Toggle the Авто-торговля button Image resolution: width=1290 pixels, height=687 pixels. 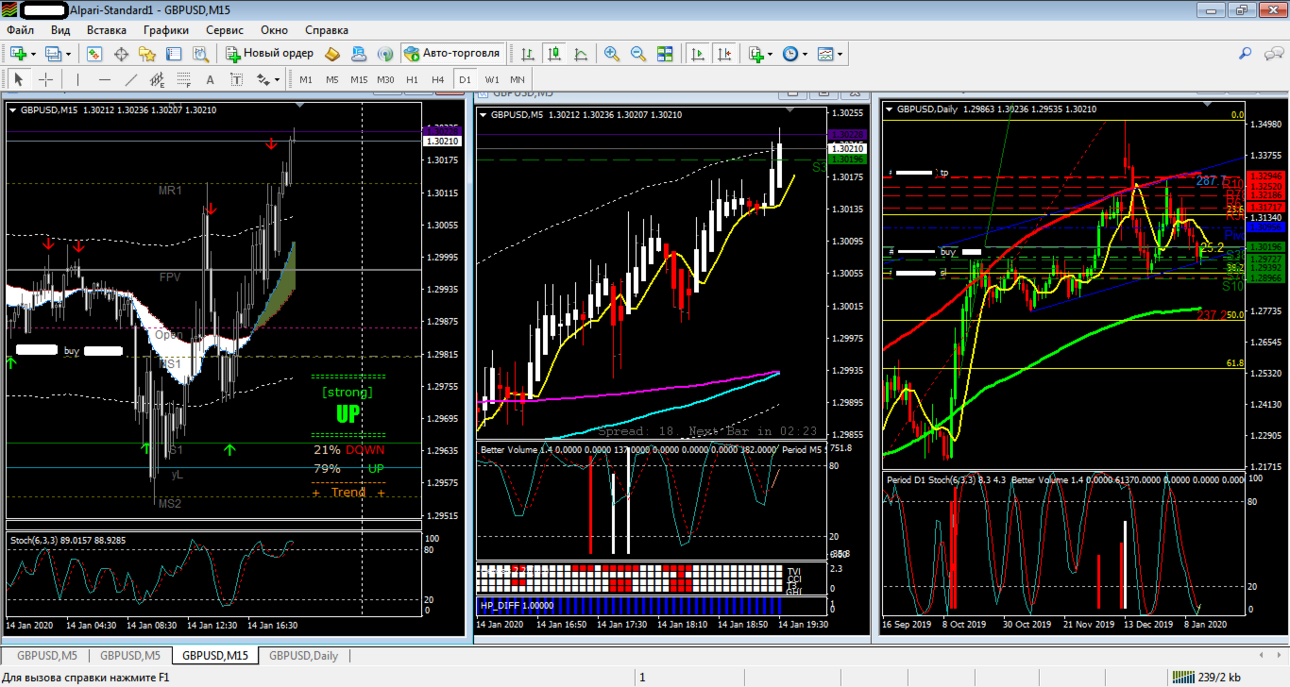(452, 54)
